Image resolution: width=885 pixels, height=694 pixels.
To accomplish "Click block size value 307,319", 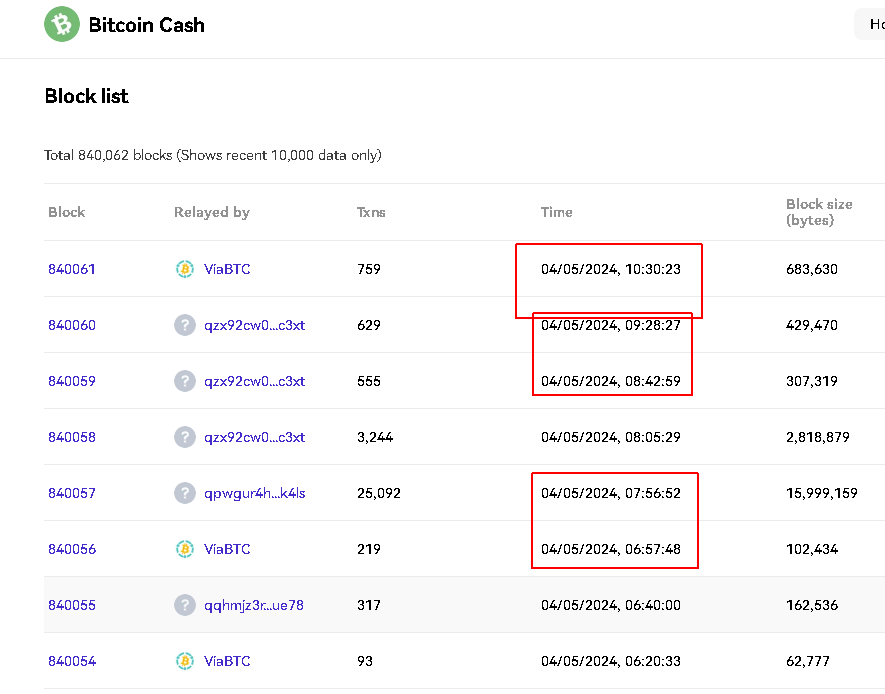I will point(812,381).
